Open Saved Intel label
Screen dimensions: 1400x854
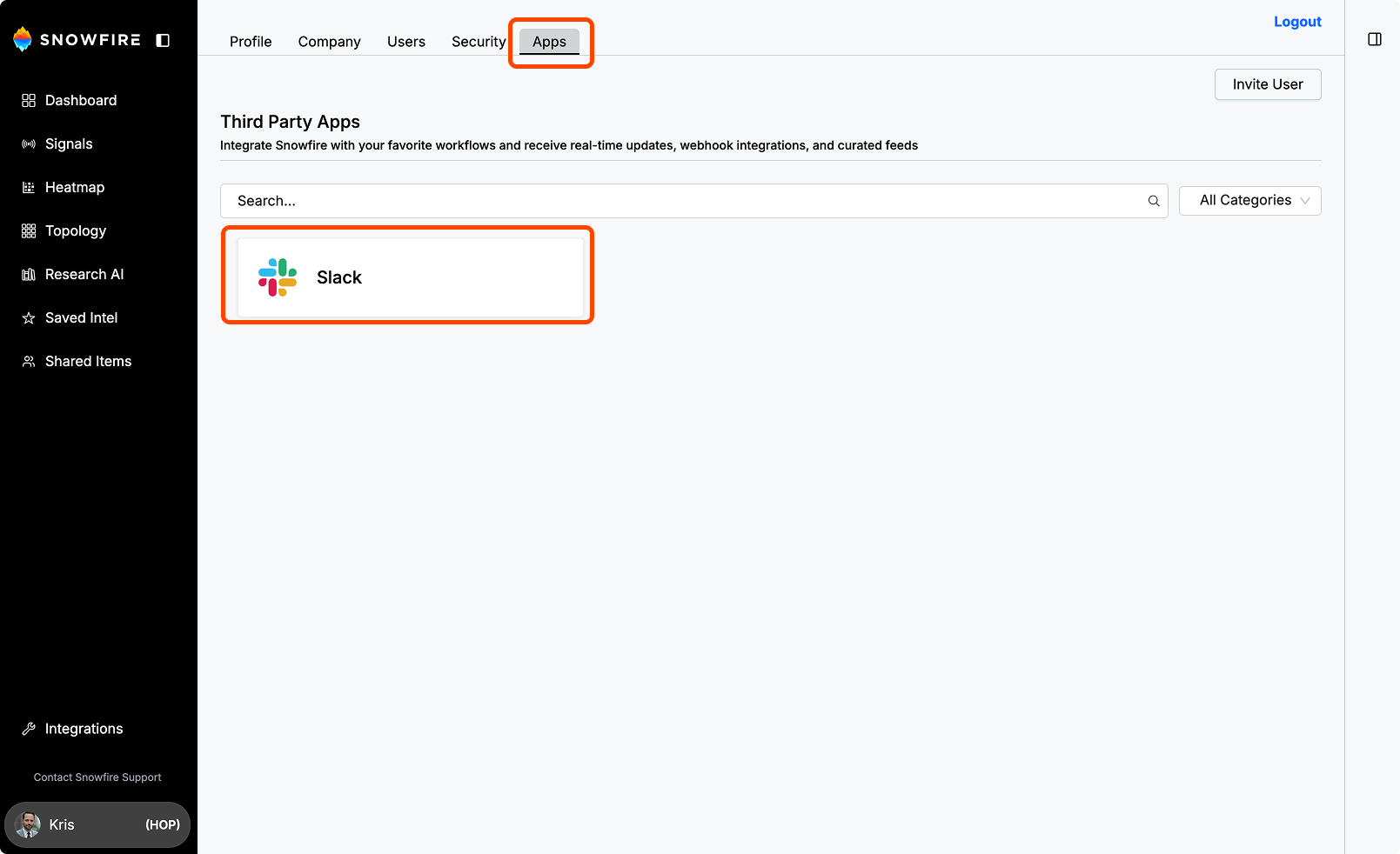pyautogui.click(x=81, y=318)
